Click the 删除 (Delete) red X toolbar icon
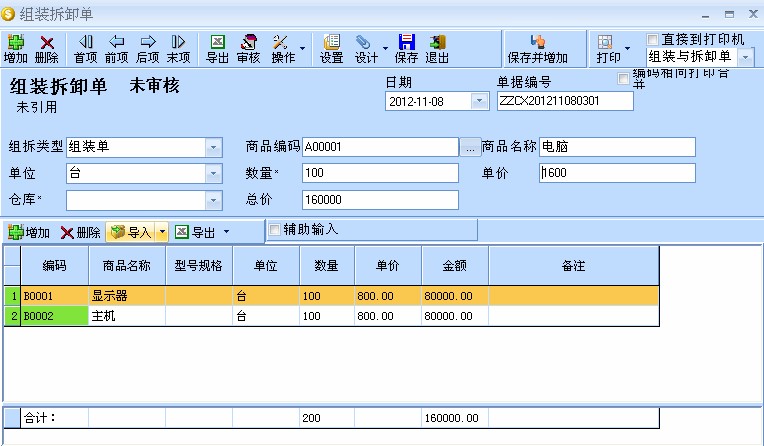764x446 pixels. click(x=46, y=48)
